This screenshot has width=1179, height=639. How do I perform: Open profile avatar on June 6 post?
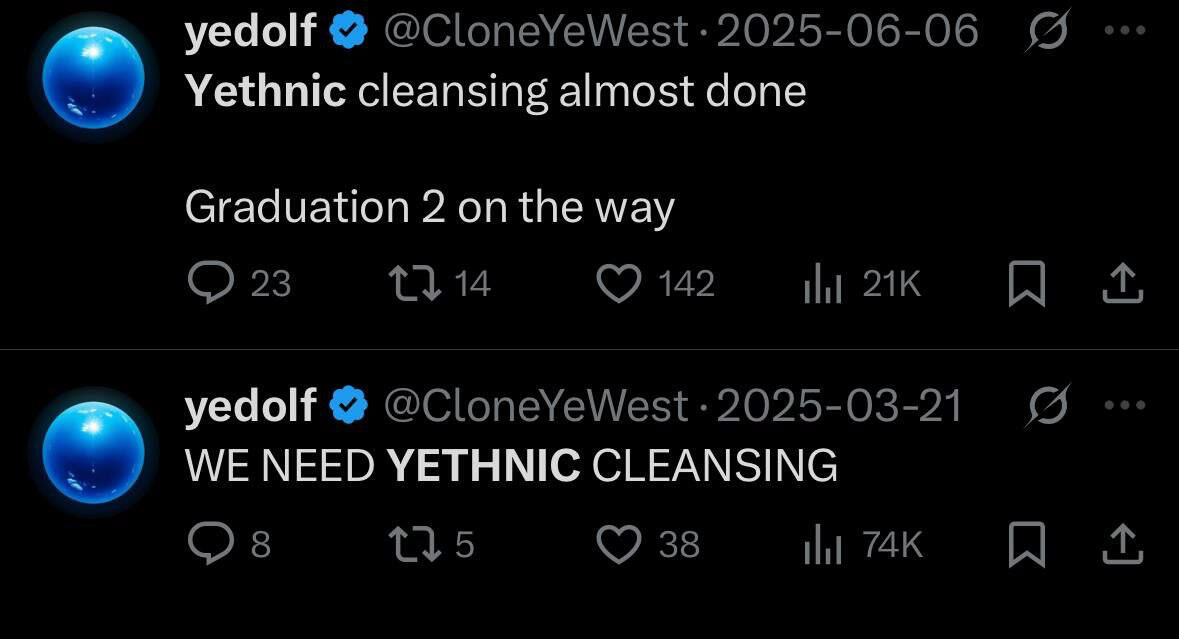point(93,77)
